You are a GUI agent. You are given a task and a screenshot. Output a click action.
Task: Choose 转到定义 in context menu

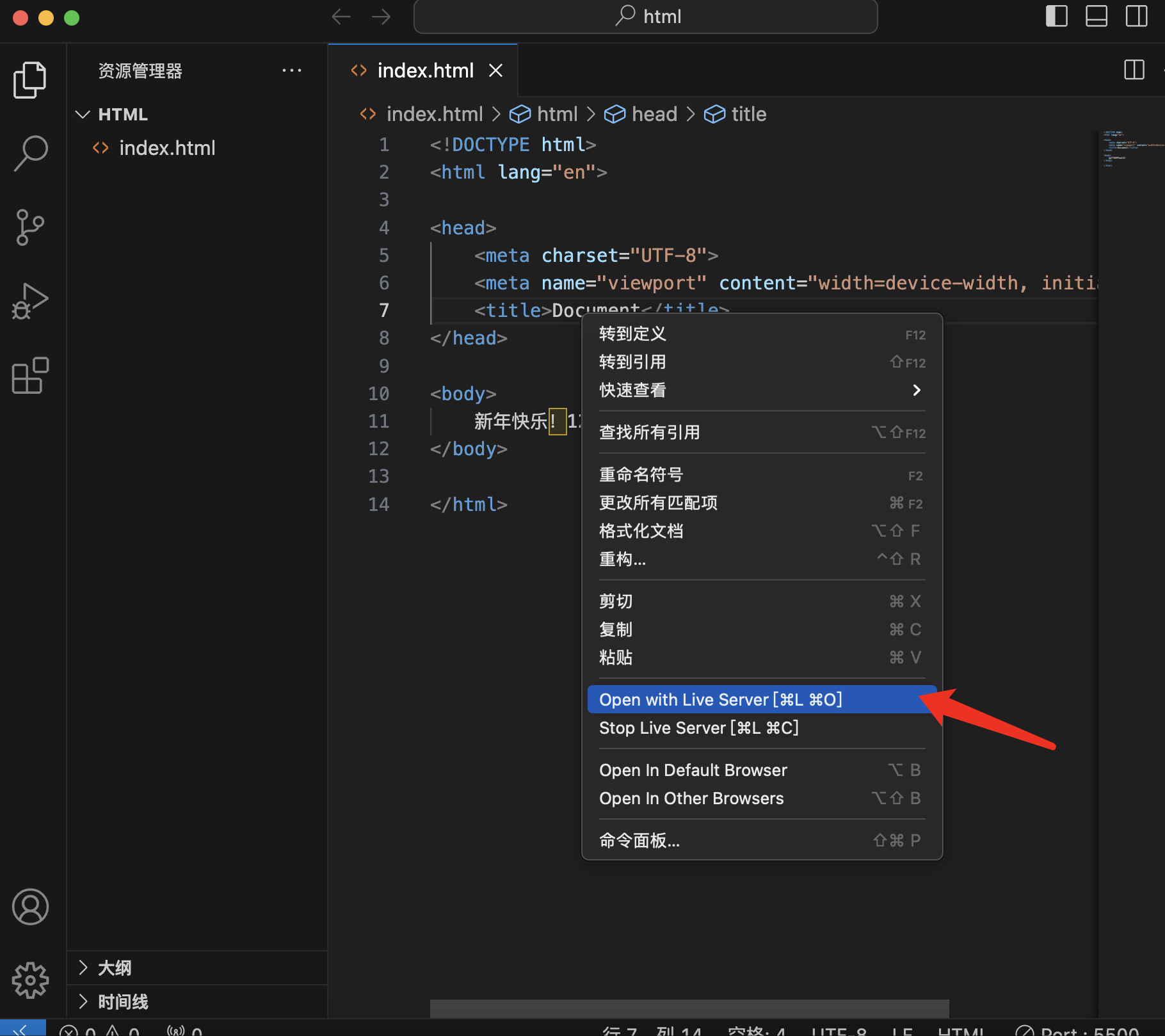[x=762, y=334]
